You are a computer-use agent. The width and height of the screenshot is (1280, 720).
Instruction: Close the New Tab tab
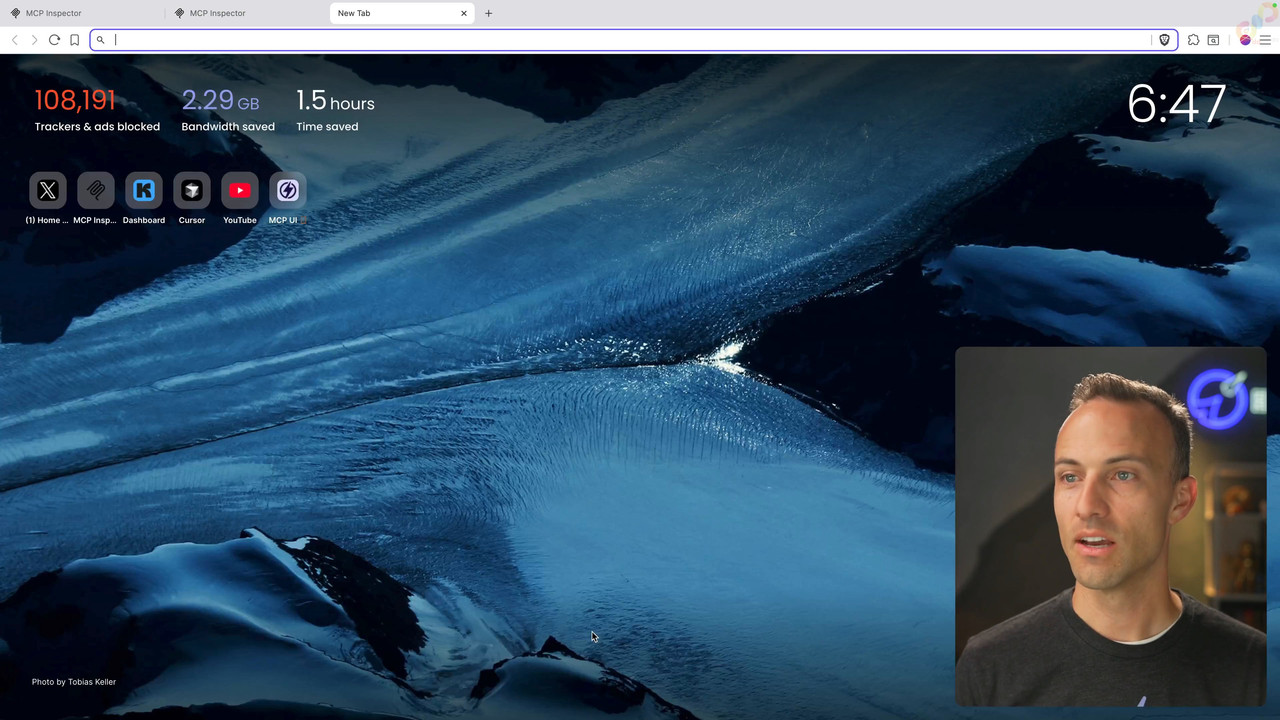pyautogui.click(x=464, y=13)
